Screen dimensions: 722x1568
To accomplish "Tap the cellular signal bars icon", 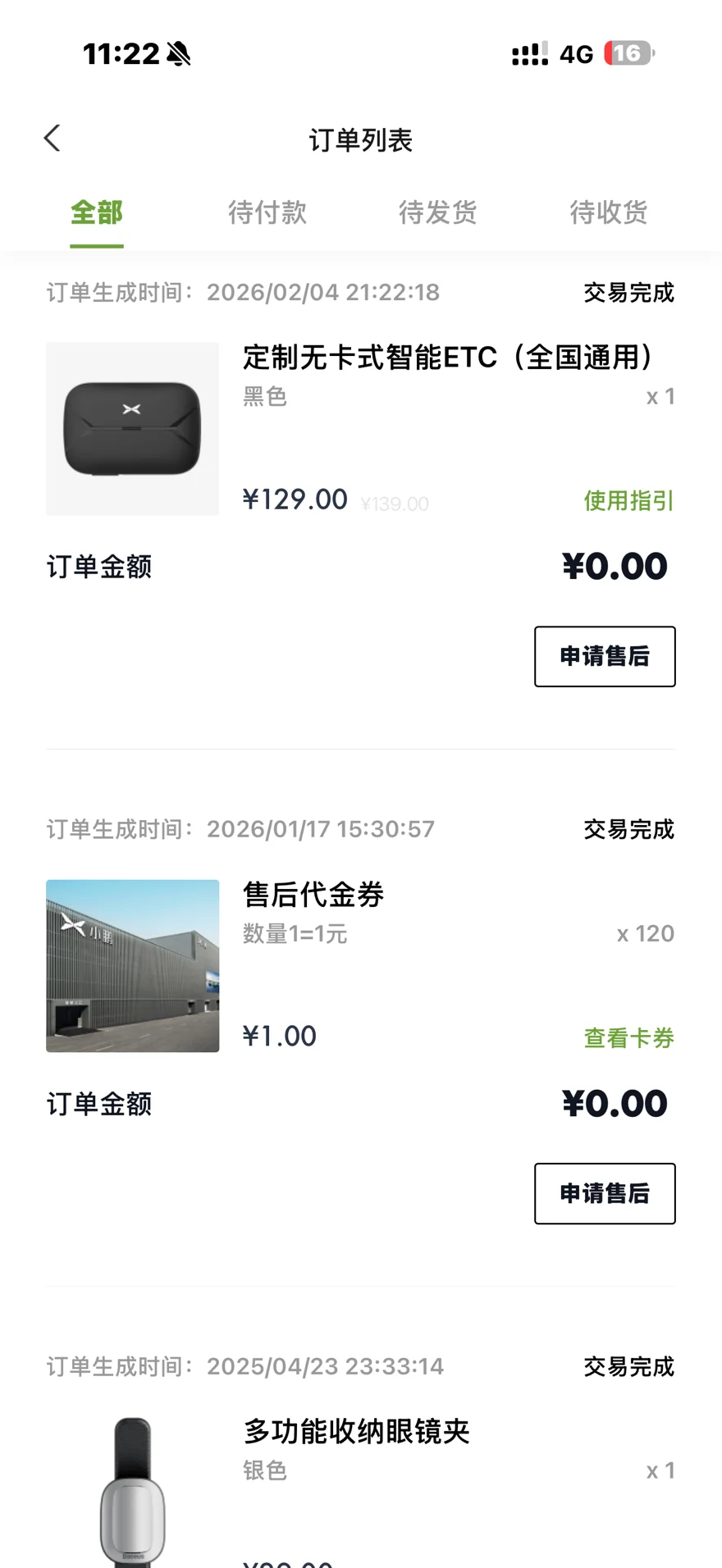I will [529, 54].
